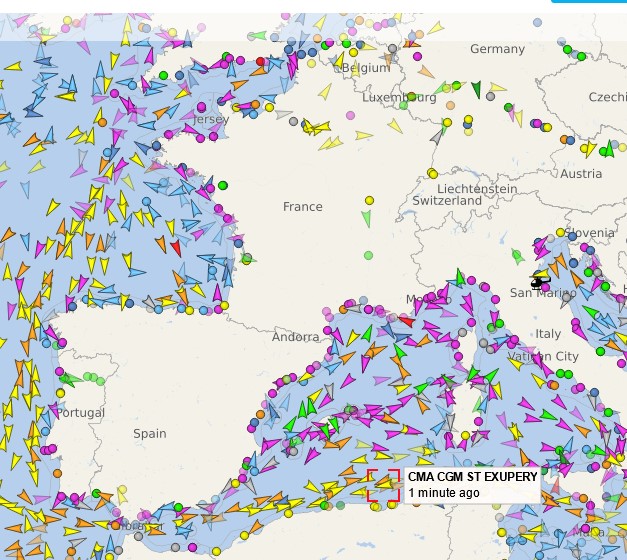Click the yellow circle left of the Slovenia label
The width and height of the screenshot is (627, 560).
(x=560, y=232)
